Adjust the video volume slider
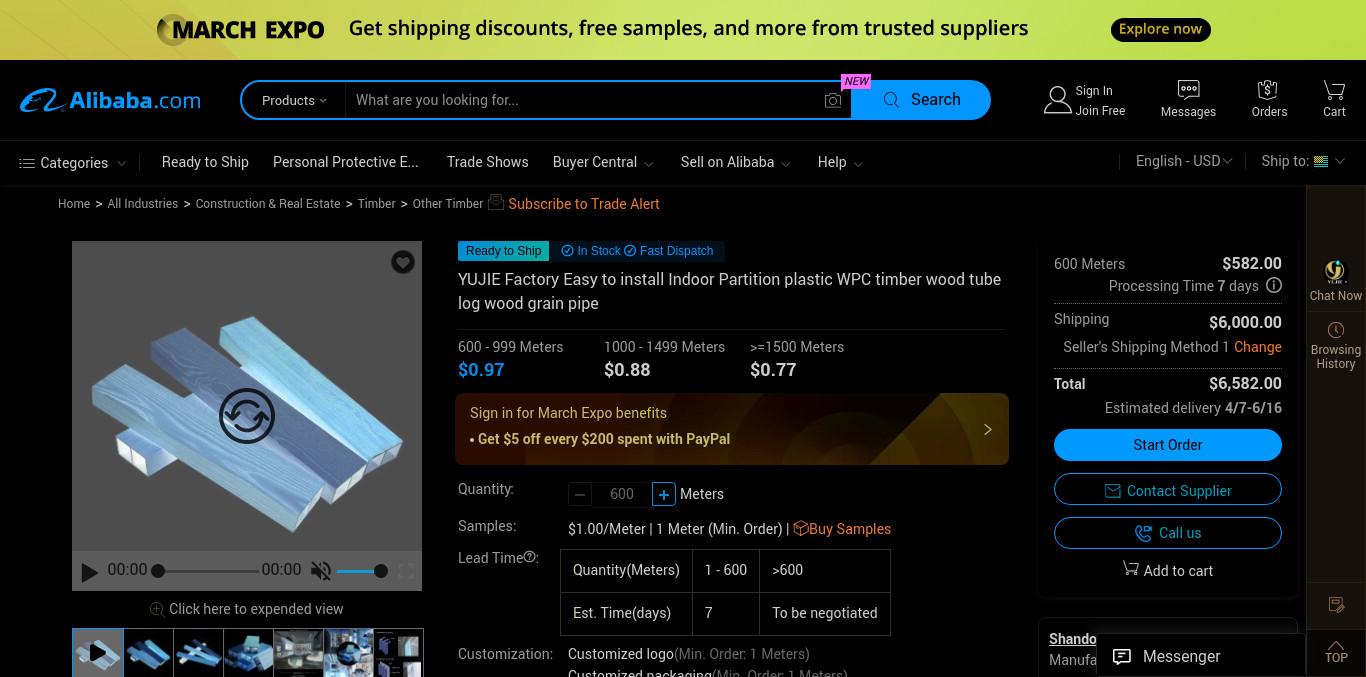This screenshot has width=1366, height=677. [x=362, y=571]
